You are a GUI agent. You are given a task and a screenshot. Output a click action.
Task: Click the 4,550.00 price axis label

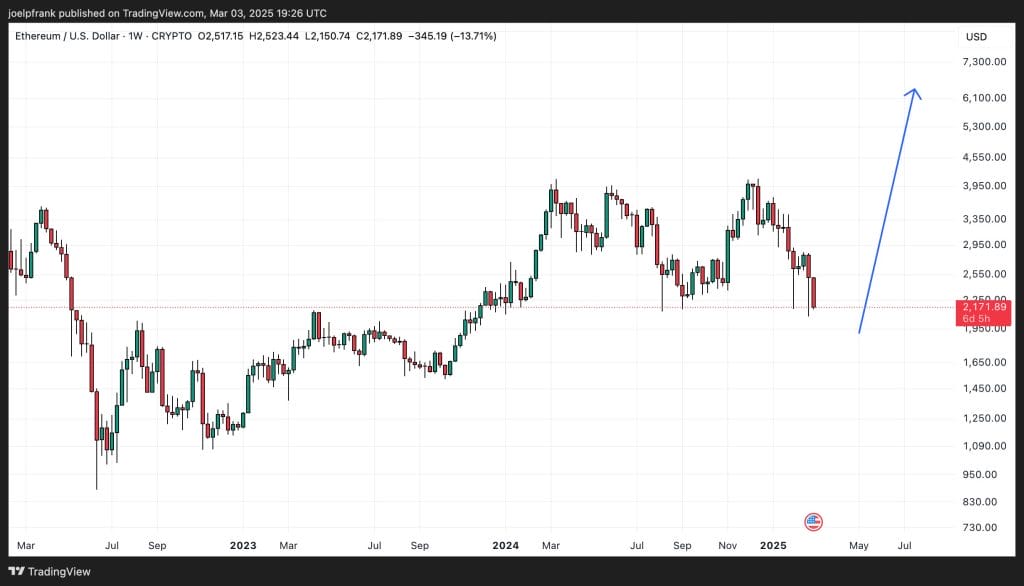pyautogui.click(x=982, y=157)
